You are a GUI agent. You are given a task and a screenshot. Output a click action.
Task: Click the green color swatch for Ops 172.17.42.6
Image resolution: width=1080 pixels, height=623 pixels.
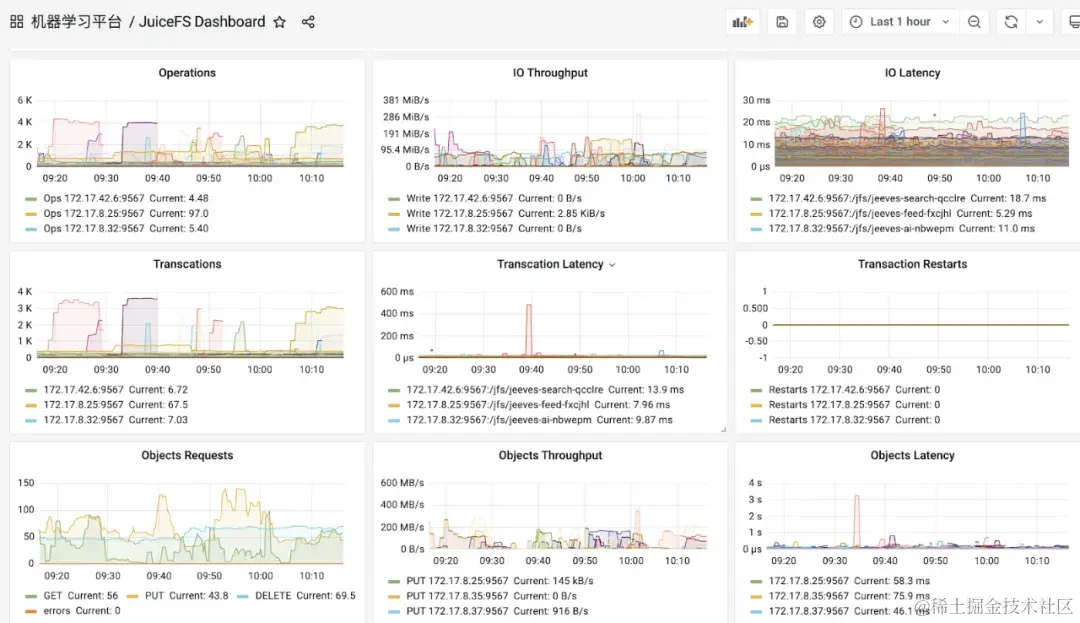pyautogui.click(x=31, y=198)
